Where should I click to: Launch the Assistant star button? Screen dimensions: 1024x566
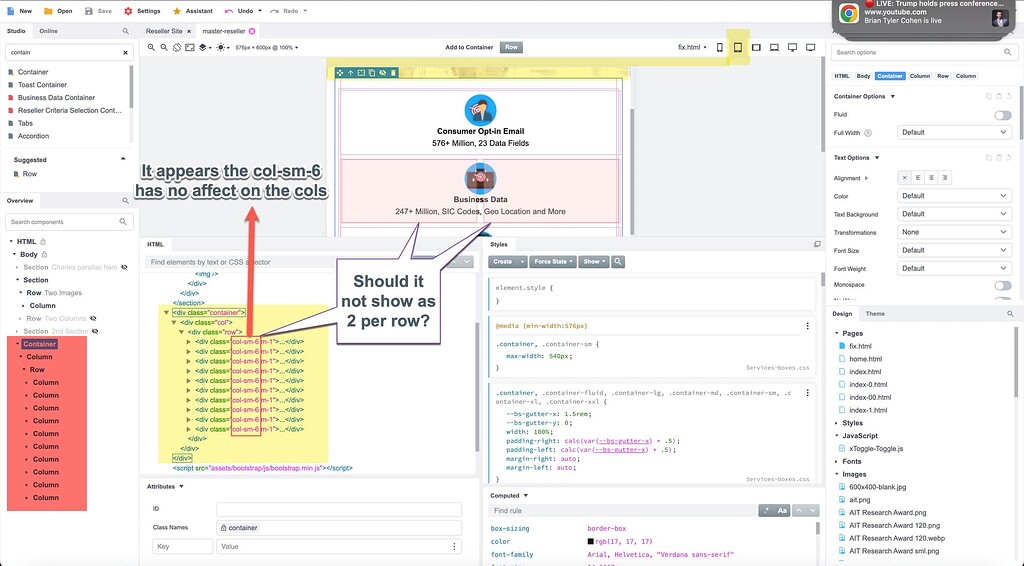(x=193, y=11)
